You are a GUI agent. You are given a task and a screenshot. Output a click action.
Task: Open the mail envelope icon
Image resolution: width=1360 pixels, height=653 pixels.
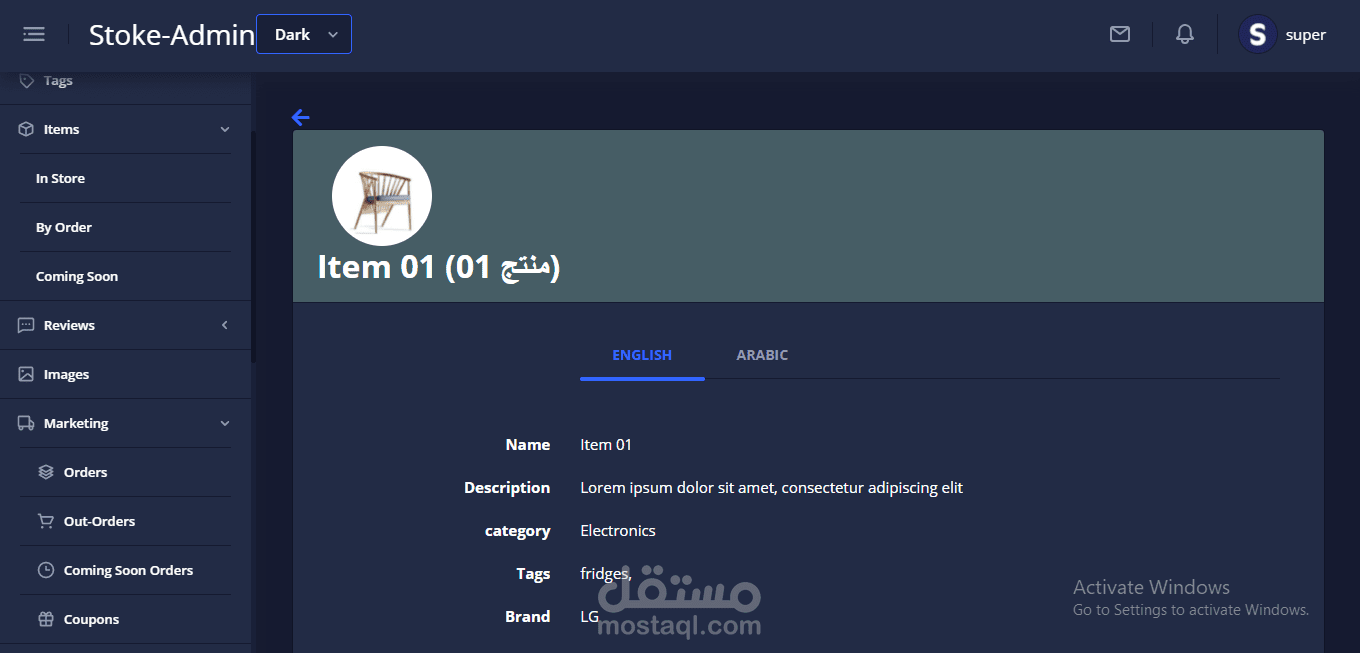(1120, 34)
